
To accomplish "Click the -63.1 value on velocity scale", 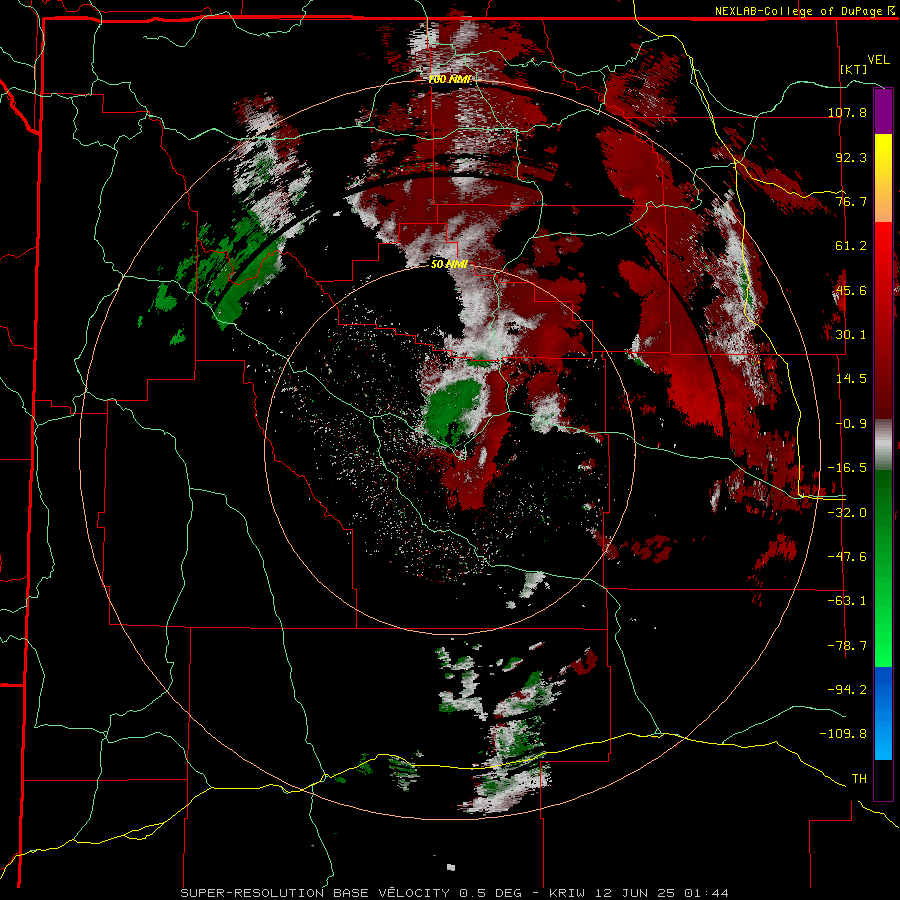I will 847,600.
